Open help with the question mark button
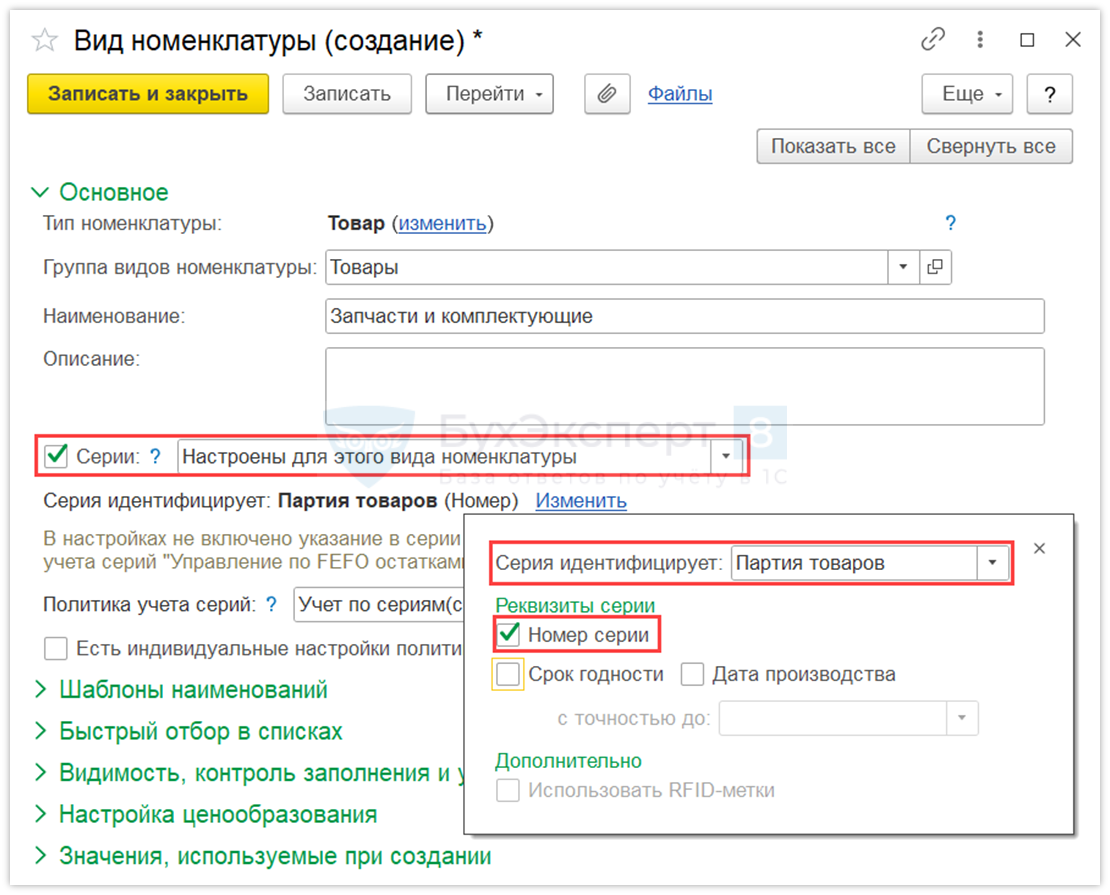The height and width of the screenshot is (895, 1110). 1049,94
